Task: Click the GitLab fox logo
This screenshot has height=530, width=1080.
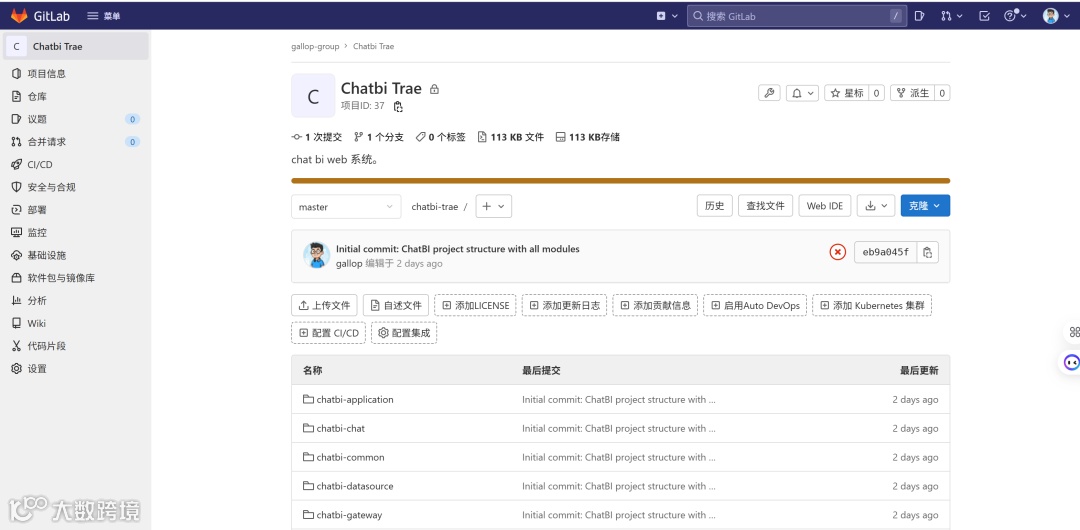Action: (x=19, y=15)
